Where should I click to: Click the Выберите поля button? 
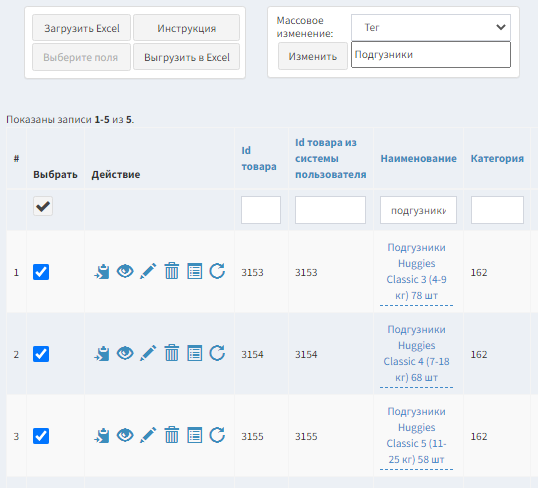point(82,57)
